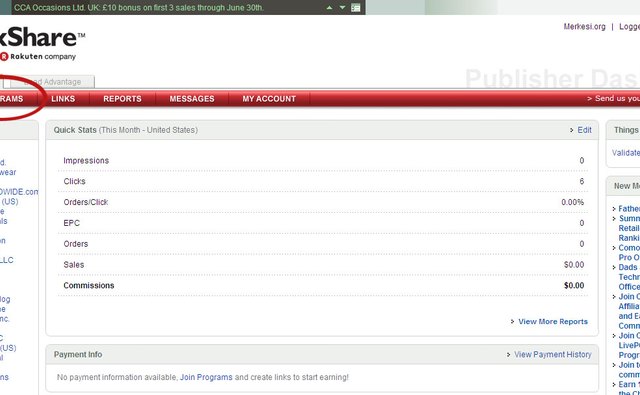
Task: Click the Commissions row in Quick Stats
Action: click(324, 286)
